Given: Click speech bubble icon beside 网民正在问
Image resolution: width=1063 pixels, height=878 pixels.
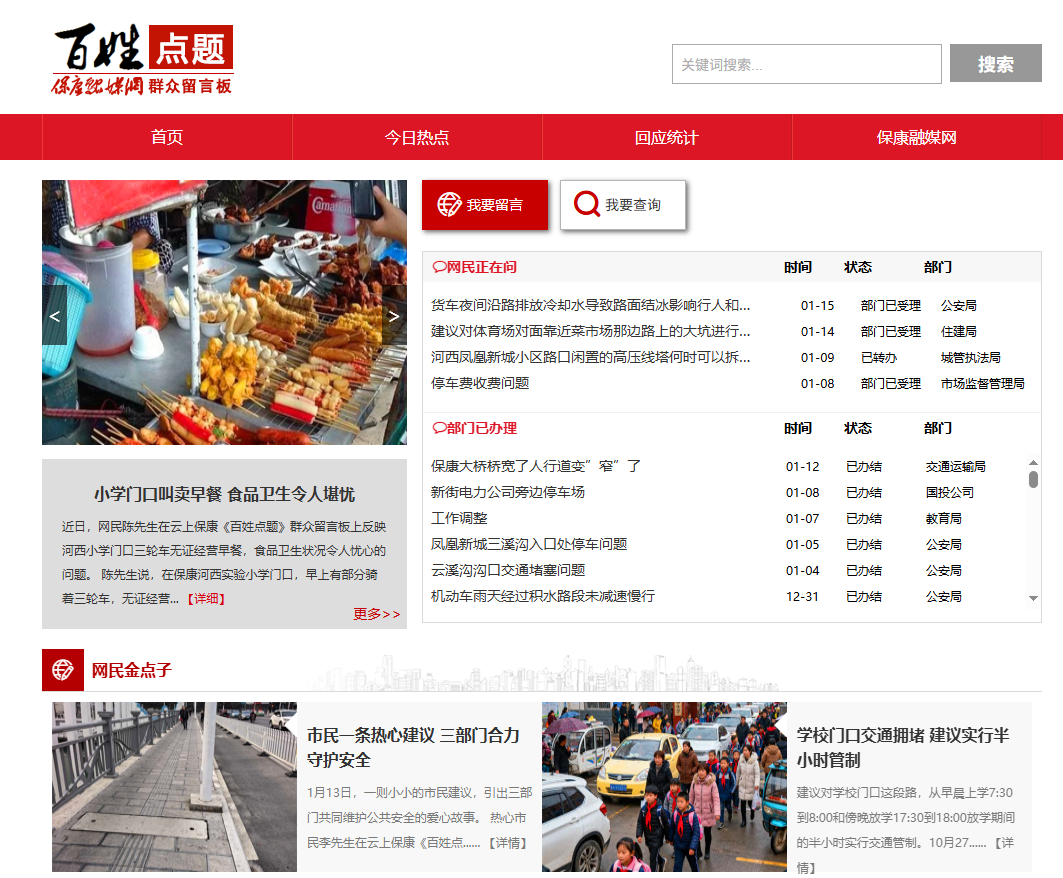Looking at the screenshot, I should pos(438,268).
